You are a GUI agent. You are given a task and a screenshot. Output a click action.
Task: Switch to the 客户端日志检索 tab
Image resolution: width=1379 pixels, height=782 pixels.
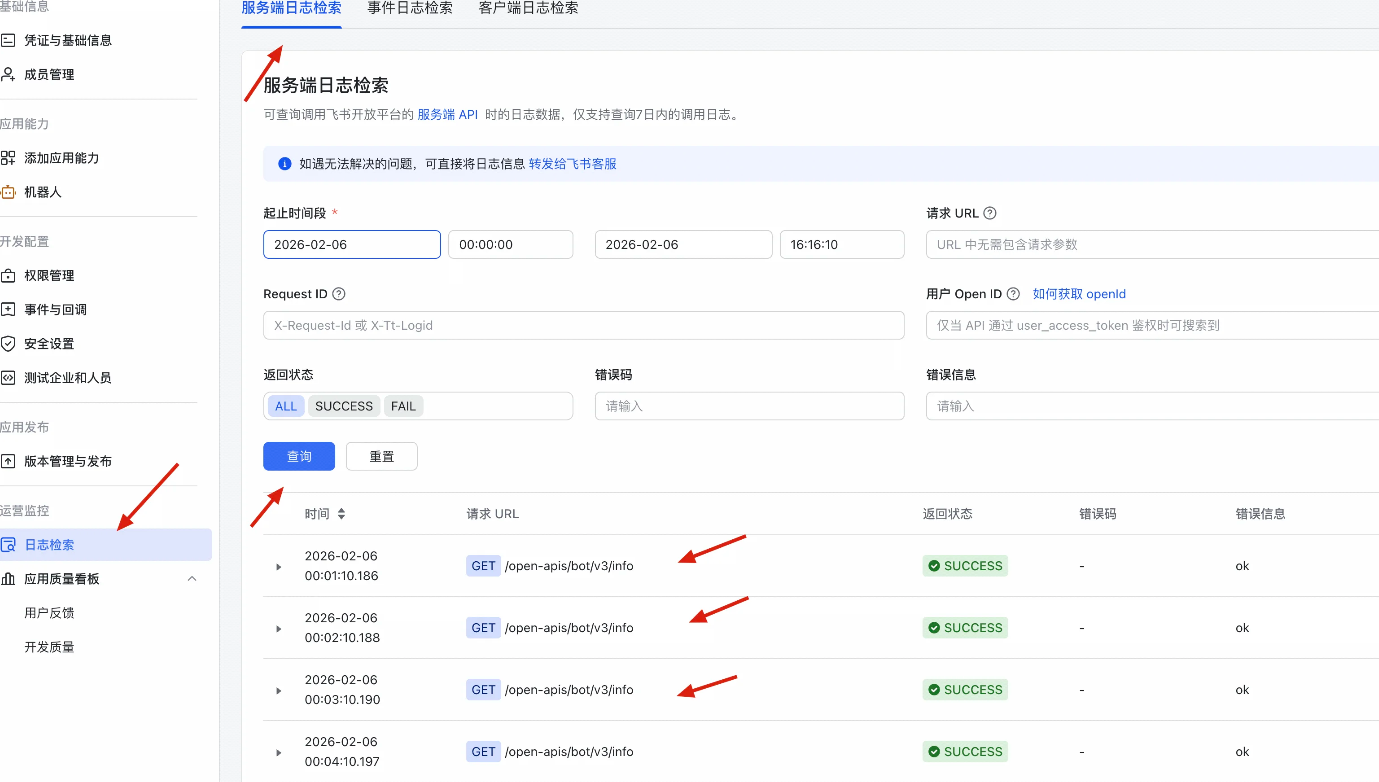[x=527, y=8]
